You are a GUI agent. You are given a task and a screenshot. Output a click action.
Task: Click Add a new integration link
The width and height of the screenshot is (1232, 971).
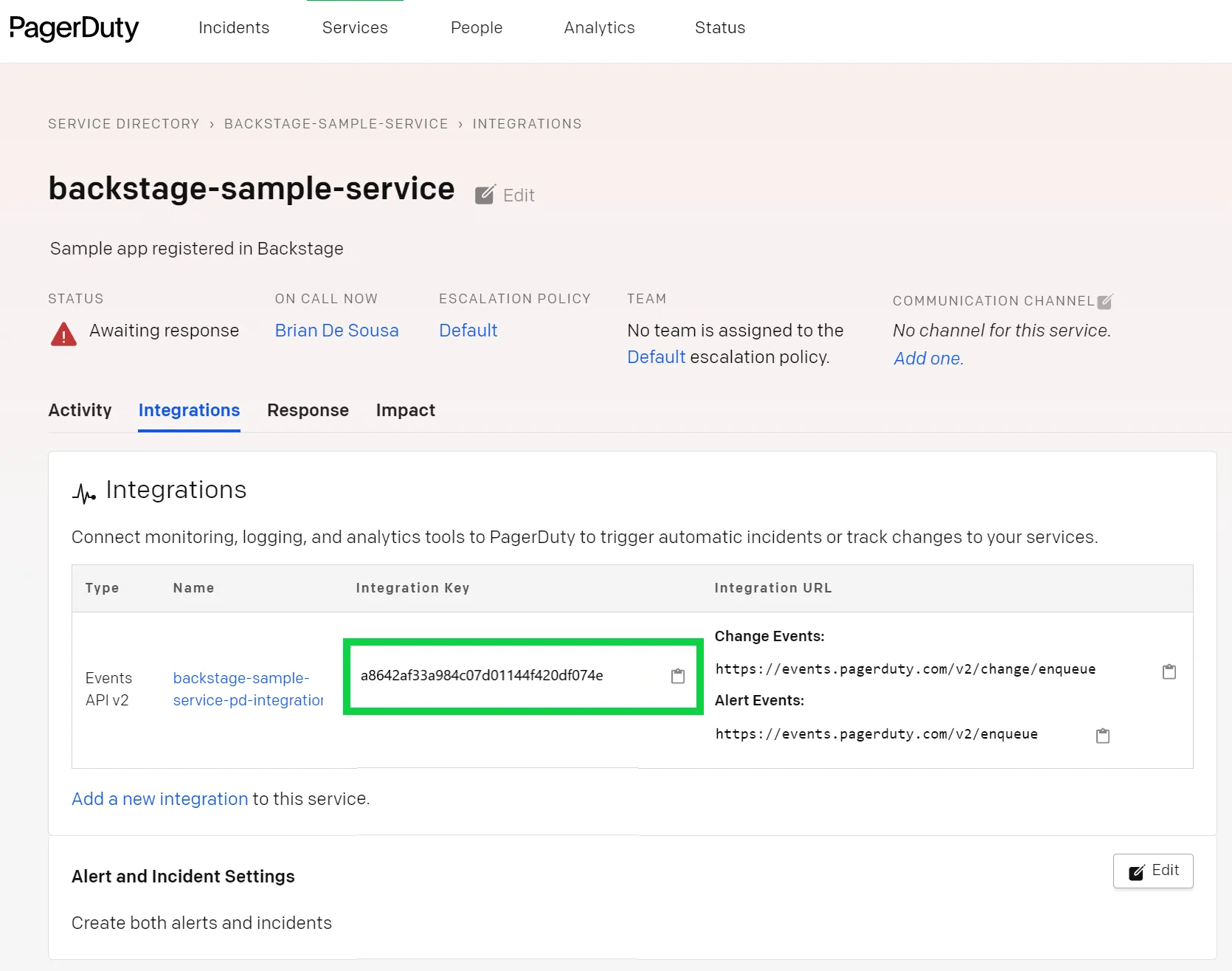(x=159, y=799)
